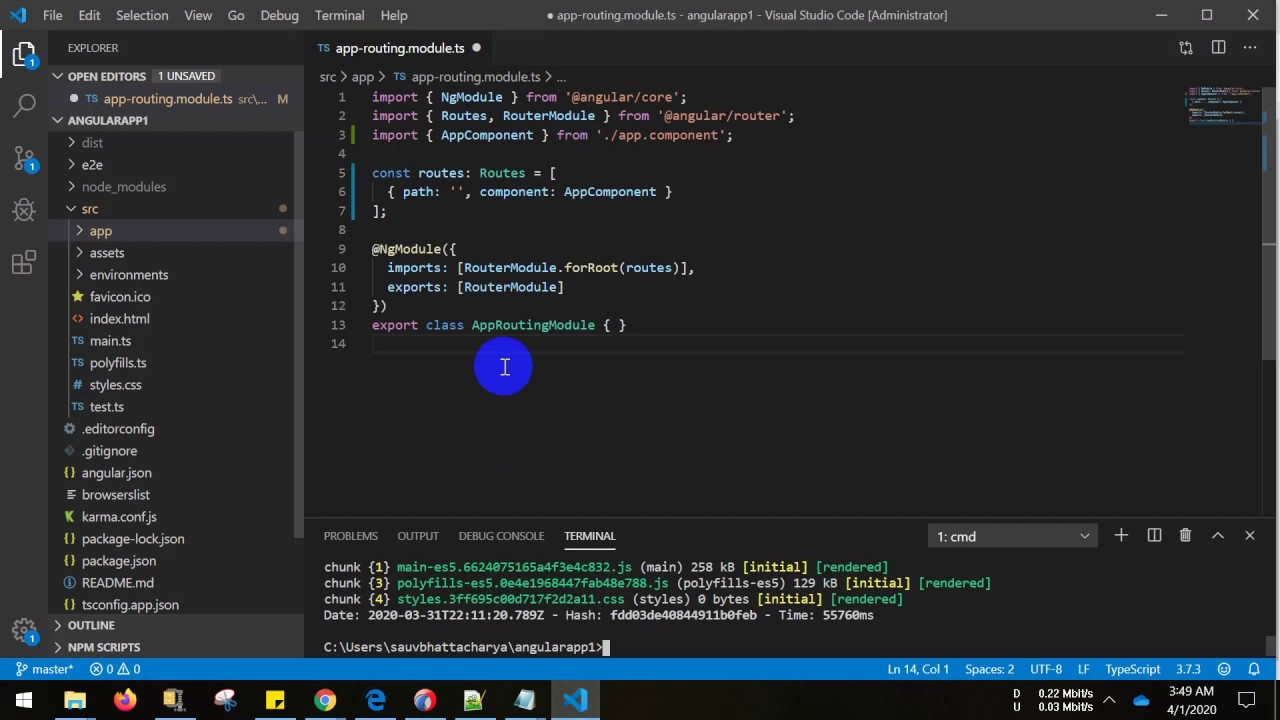Open the Selection menu

click(x=142, y=15)
